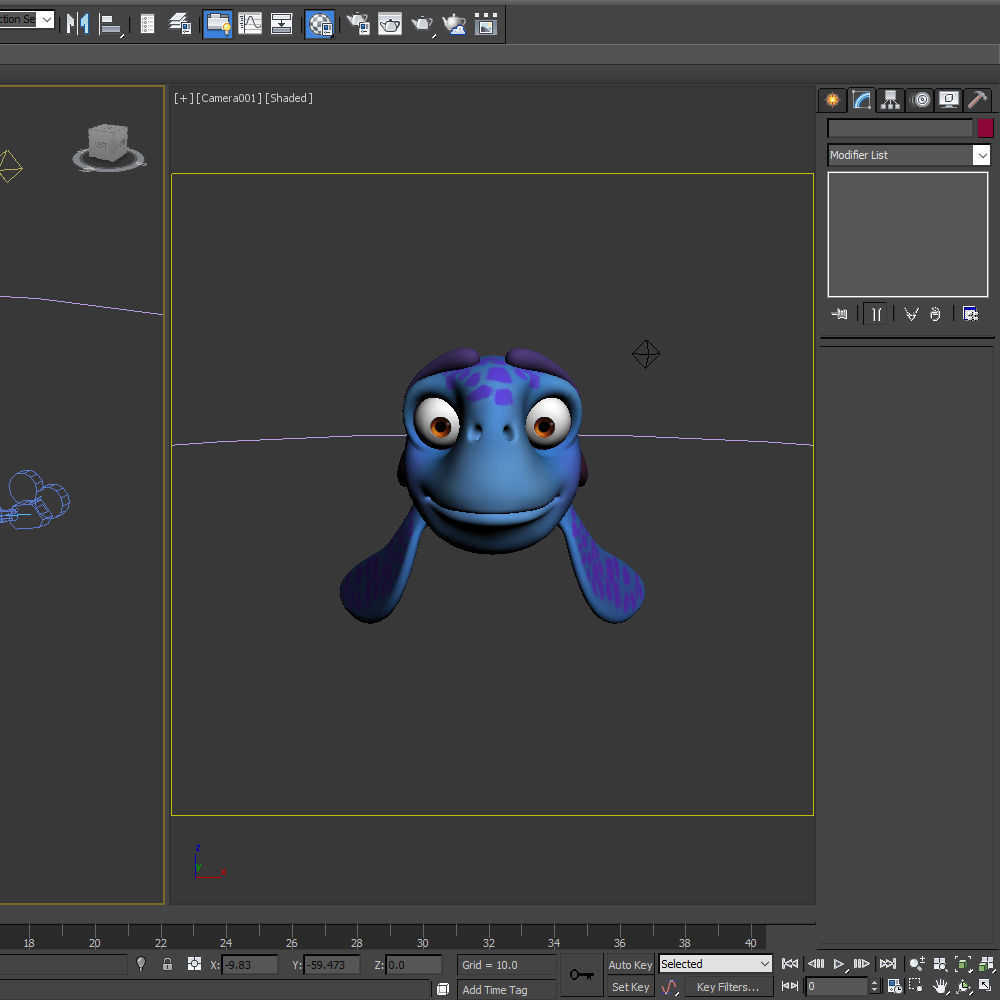1000x1000 pixels.
Task: Increment the frame spinner
Action: point(875,982)
